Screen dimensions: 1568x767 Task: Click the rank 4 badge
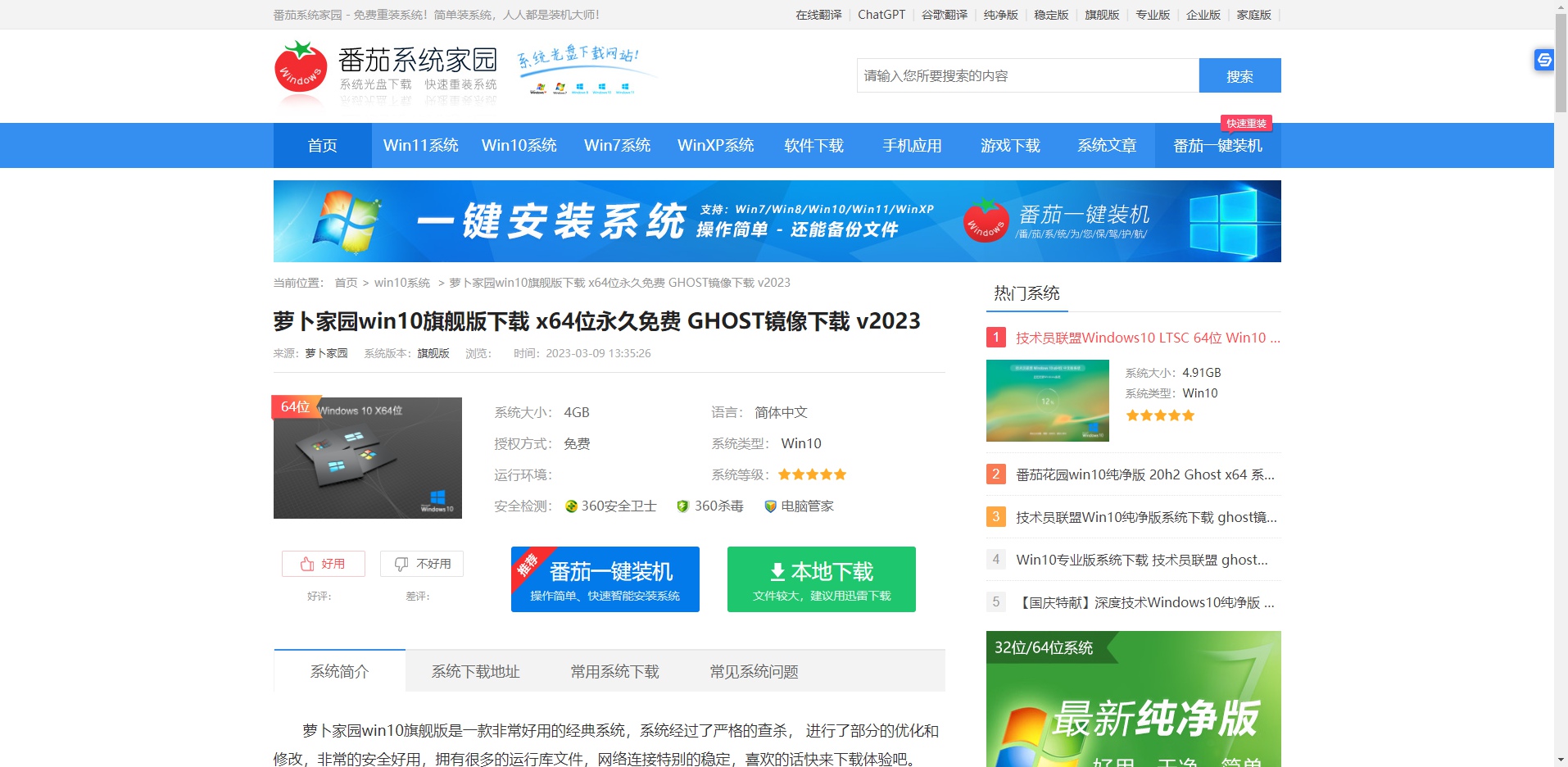(996, 559)
